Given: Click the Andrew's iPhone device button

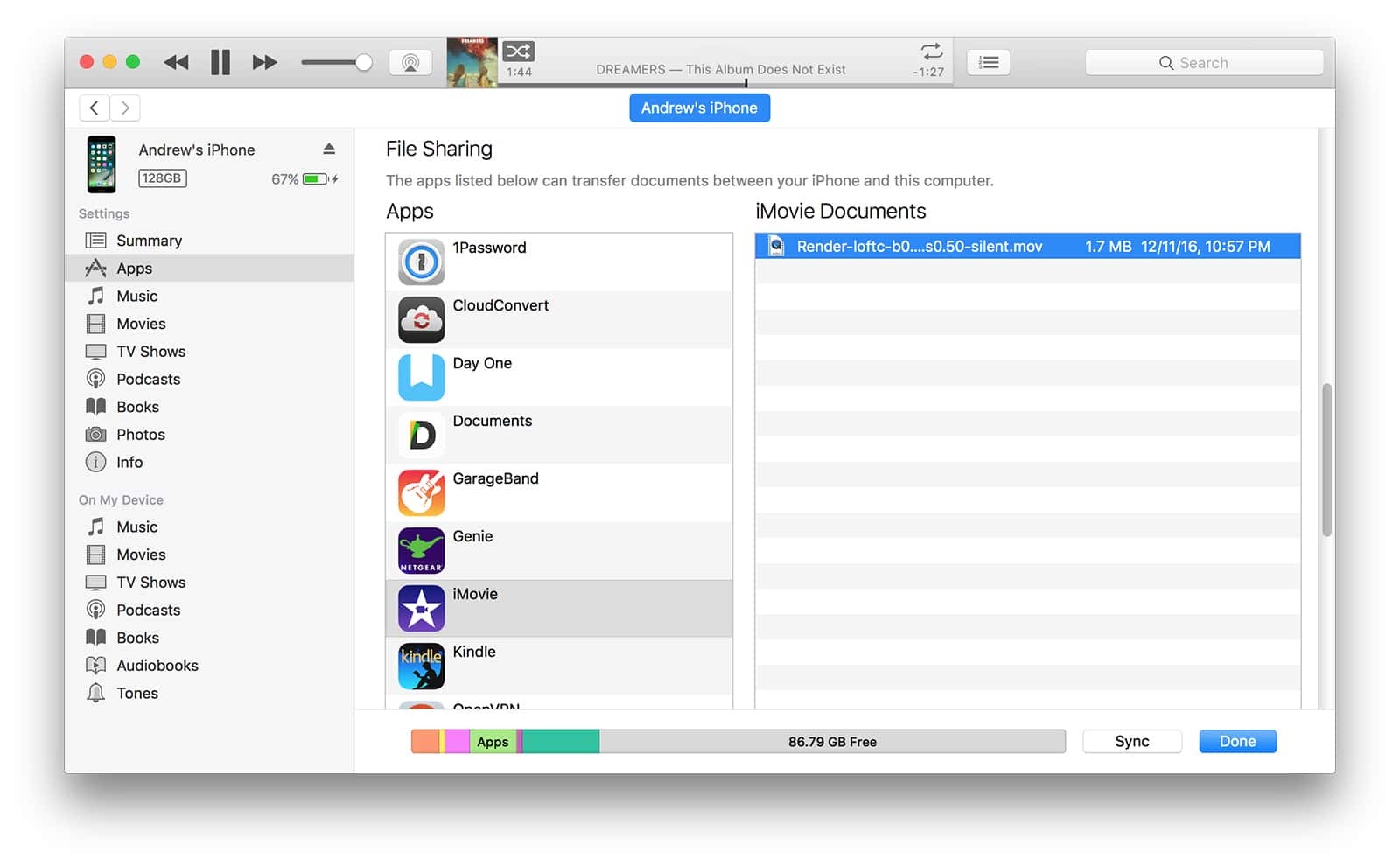Looking at the screenshot, I should (x=699, y=108).
